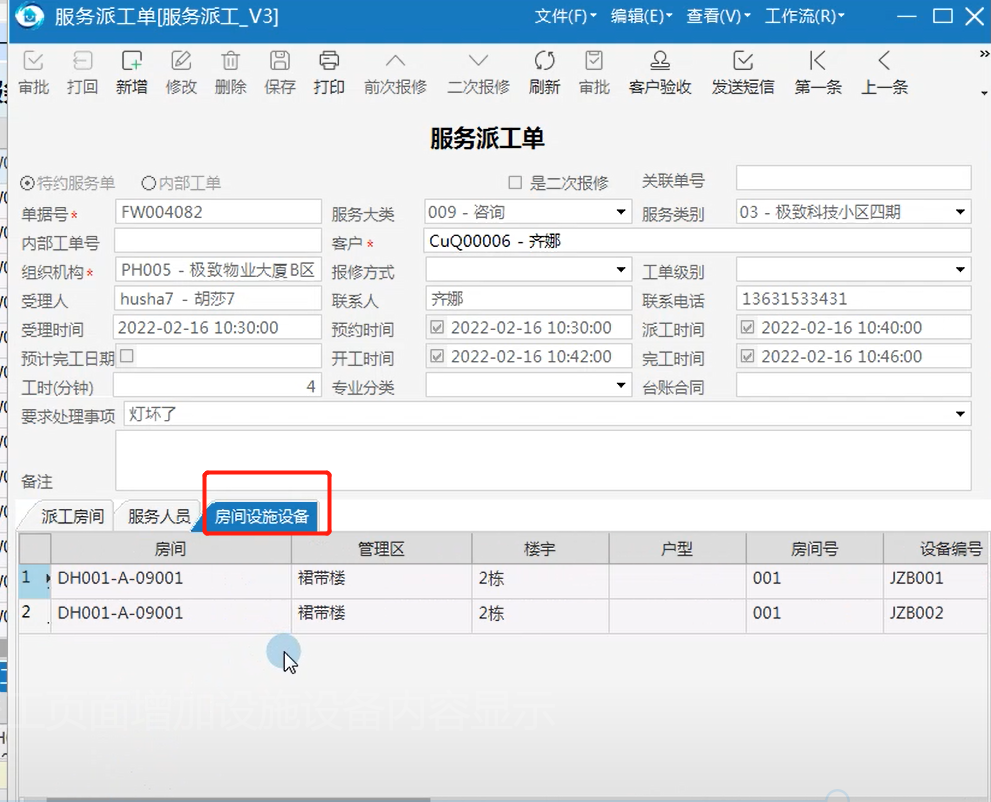
Task: Click the 工时(分钟) field
Action: (x=217, y=385)
